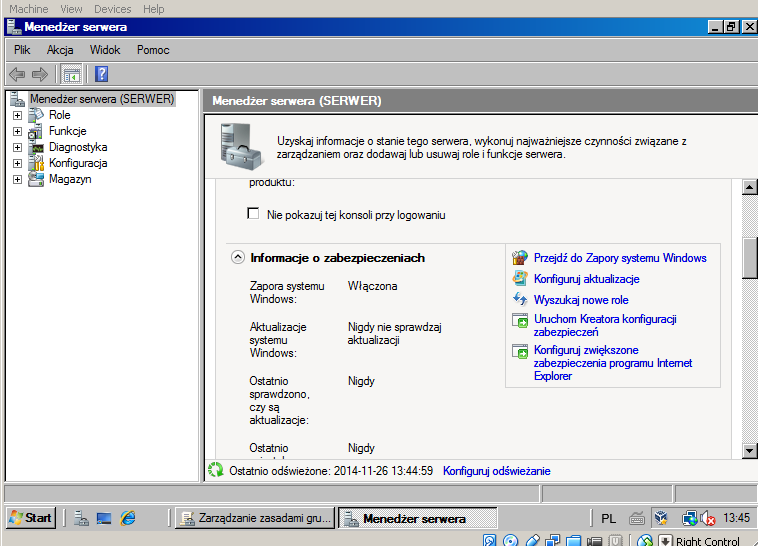Viewport: 758px width, 546px height.
Task: Launch Internet Explorer from quick launch
Action: click(128, 518)
